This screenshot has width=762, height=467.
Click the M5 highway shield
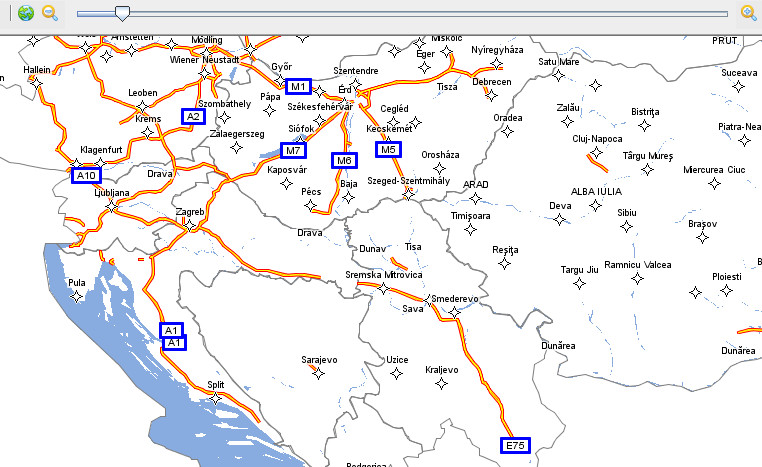pos(388,150)
